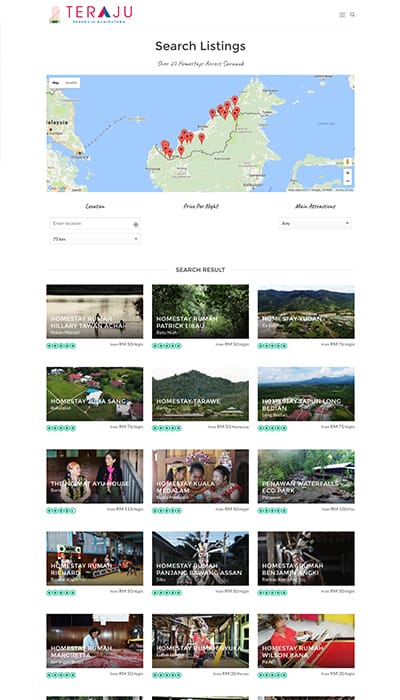
Task: Open the Main Attractions dropdown set to Any
Action: pyautogui.click(x=315, y=223)
